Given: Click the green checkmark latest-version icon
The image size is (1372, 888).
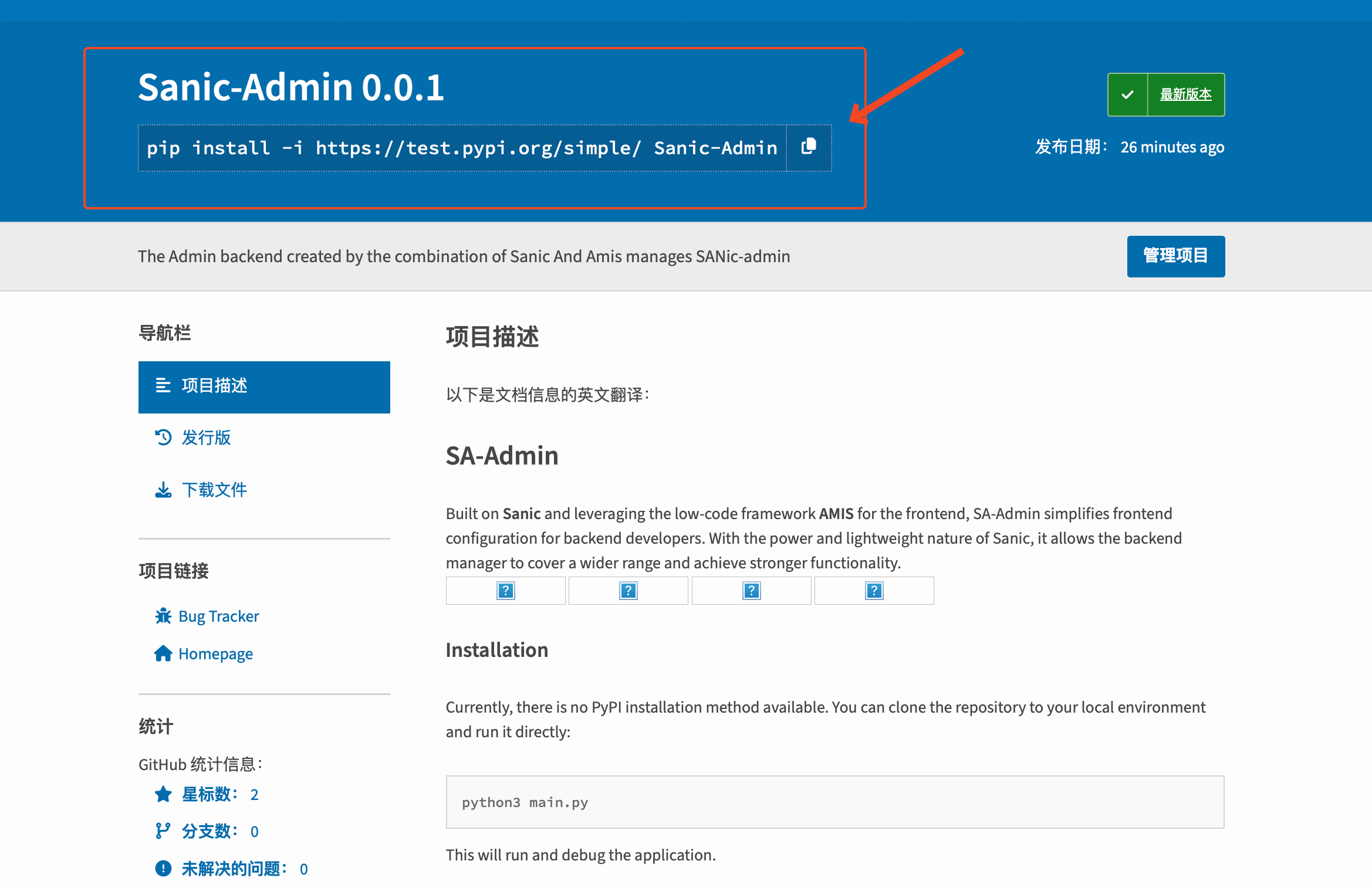Looking at the screenshot, I should coord(1127,94).
